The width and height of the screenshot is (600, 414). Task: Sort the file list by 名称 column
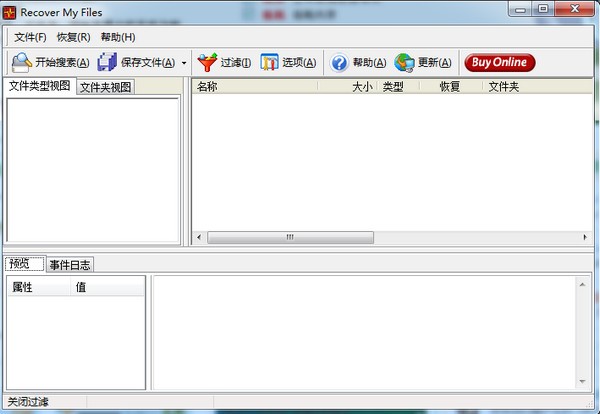pos(255,87)
